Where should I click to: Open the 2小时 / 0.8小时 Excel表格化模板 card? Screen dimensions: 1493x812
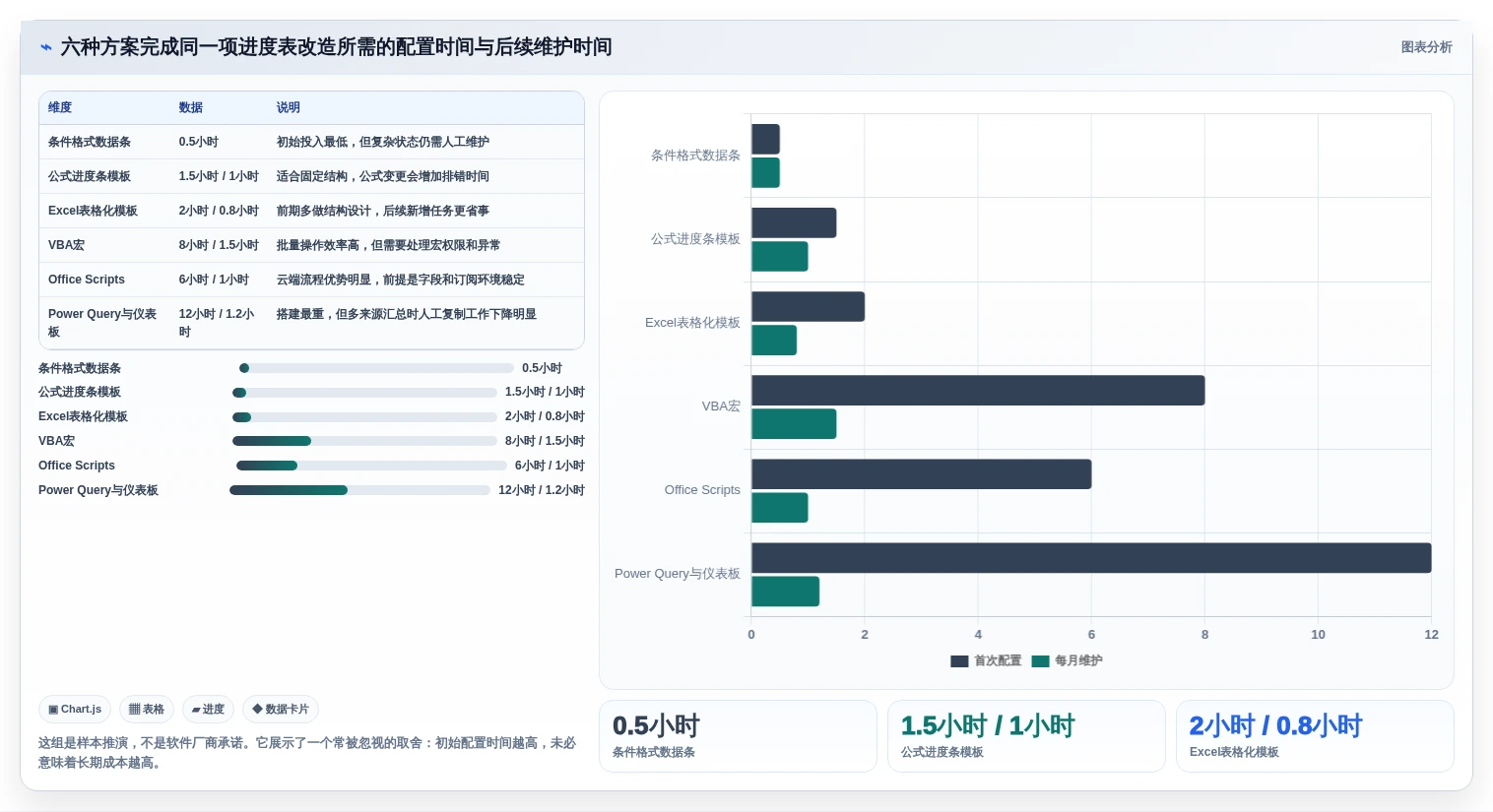[x=1315, y=736]
